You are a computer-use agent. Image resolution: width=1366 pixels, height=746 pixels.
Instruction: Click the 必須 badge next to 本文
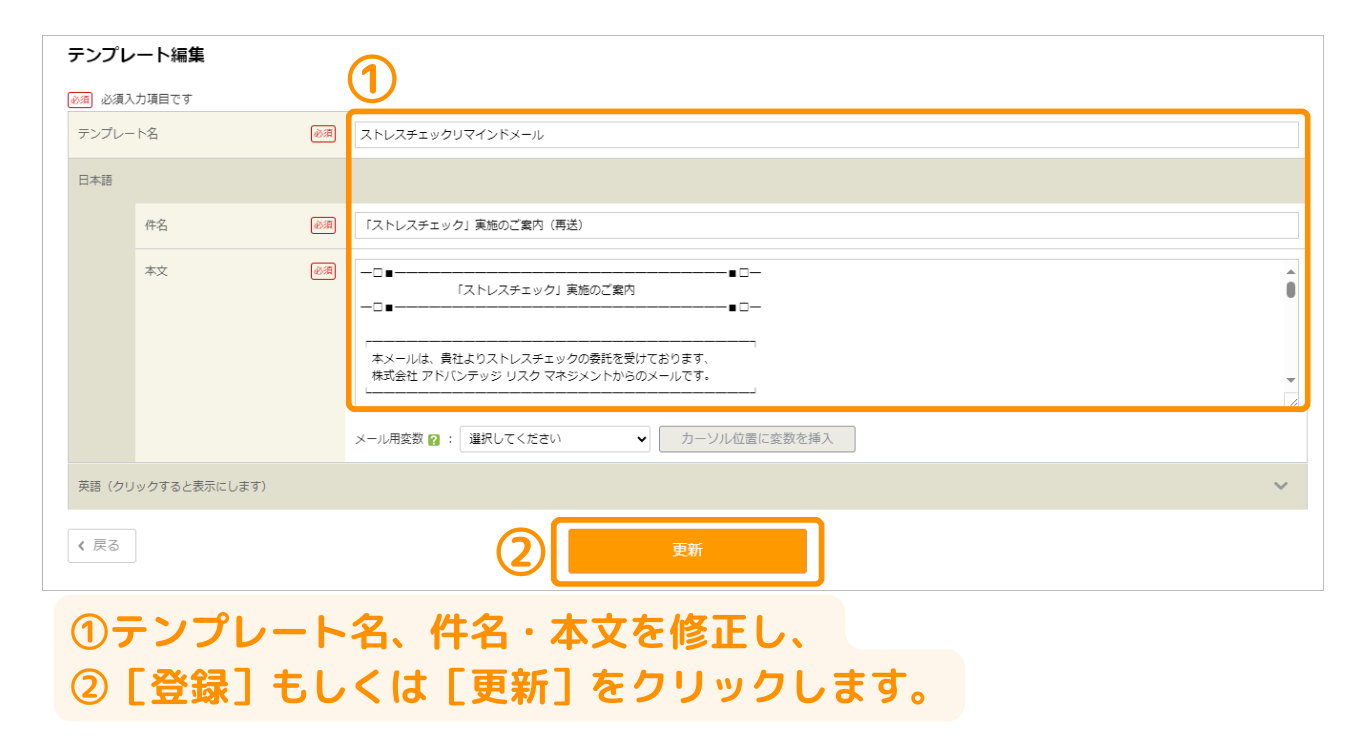click(x=323, y=271)
